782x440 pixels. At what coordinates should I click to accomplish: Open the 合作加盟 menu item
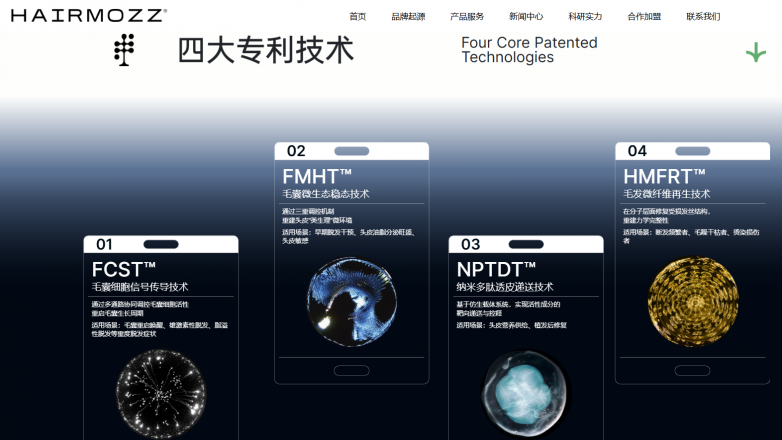(644, 16)
